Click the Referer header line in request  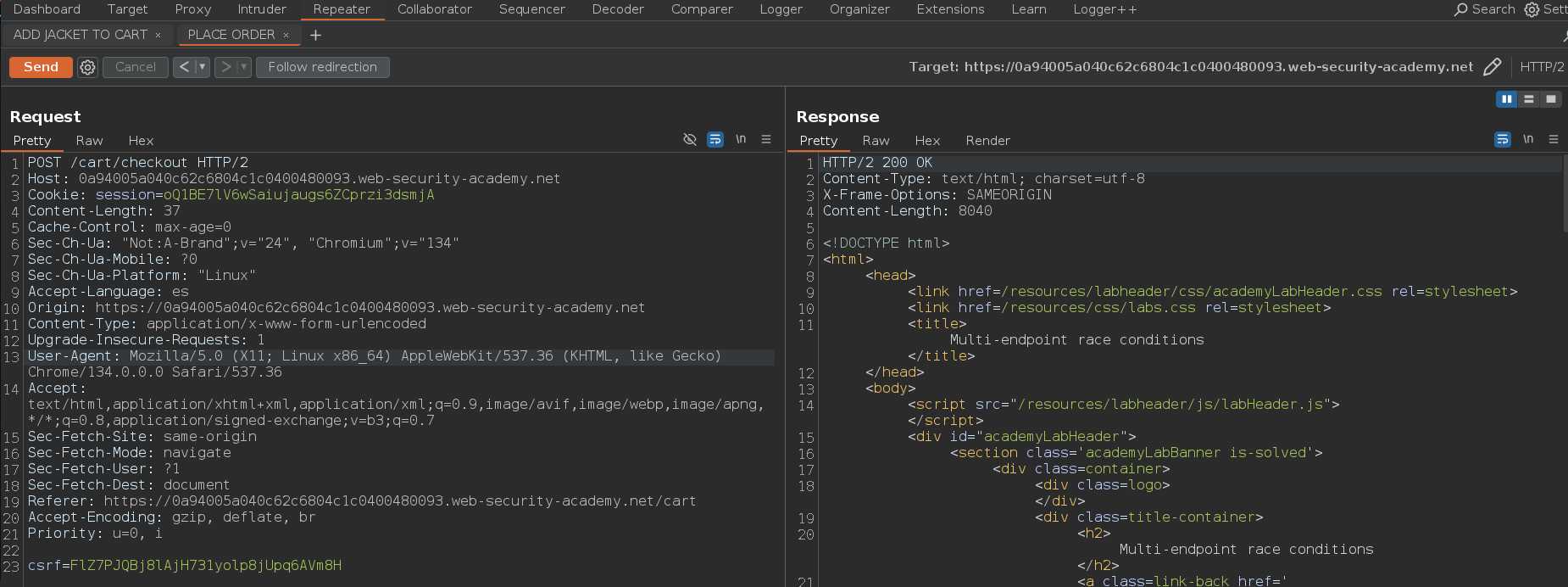[362, 501]
